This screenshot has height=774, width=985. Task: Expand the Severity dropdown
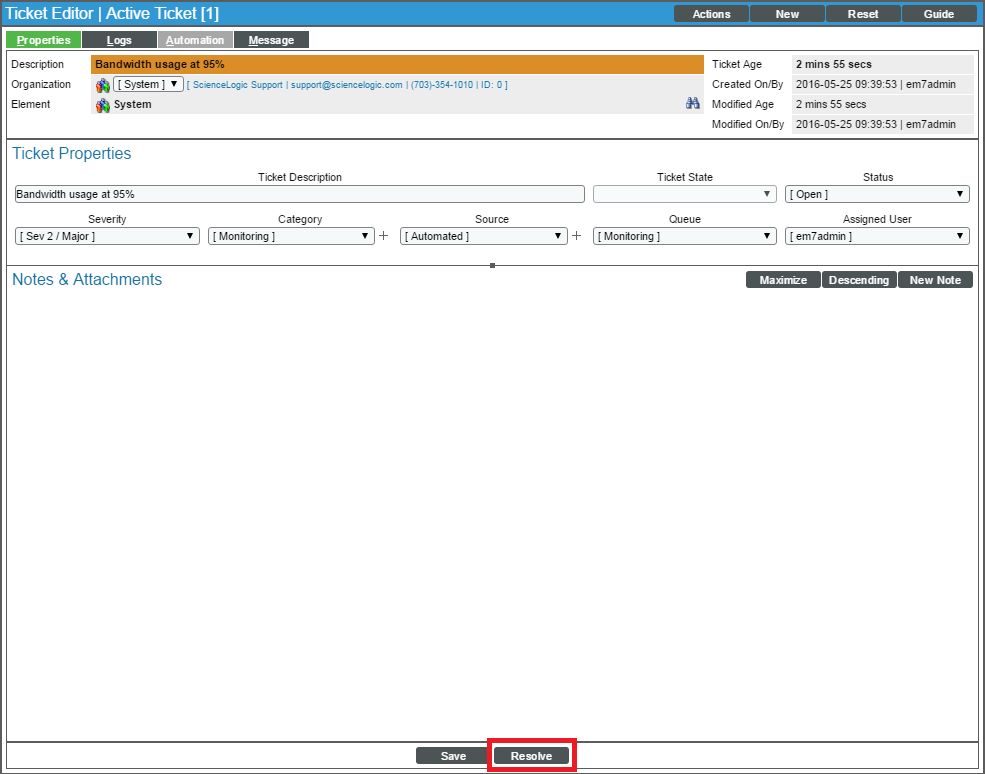pyautogui.click(x=107, y=236)
